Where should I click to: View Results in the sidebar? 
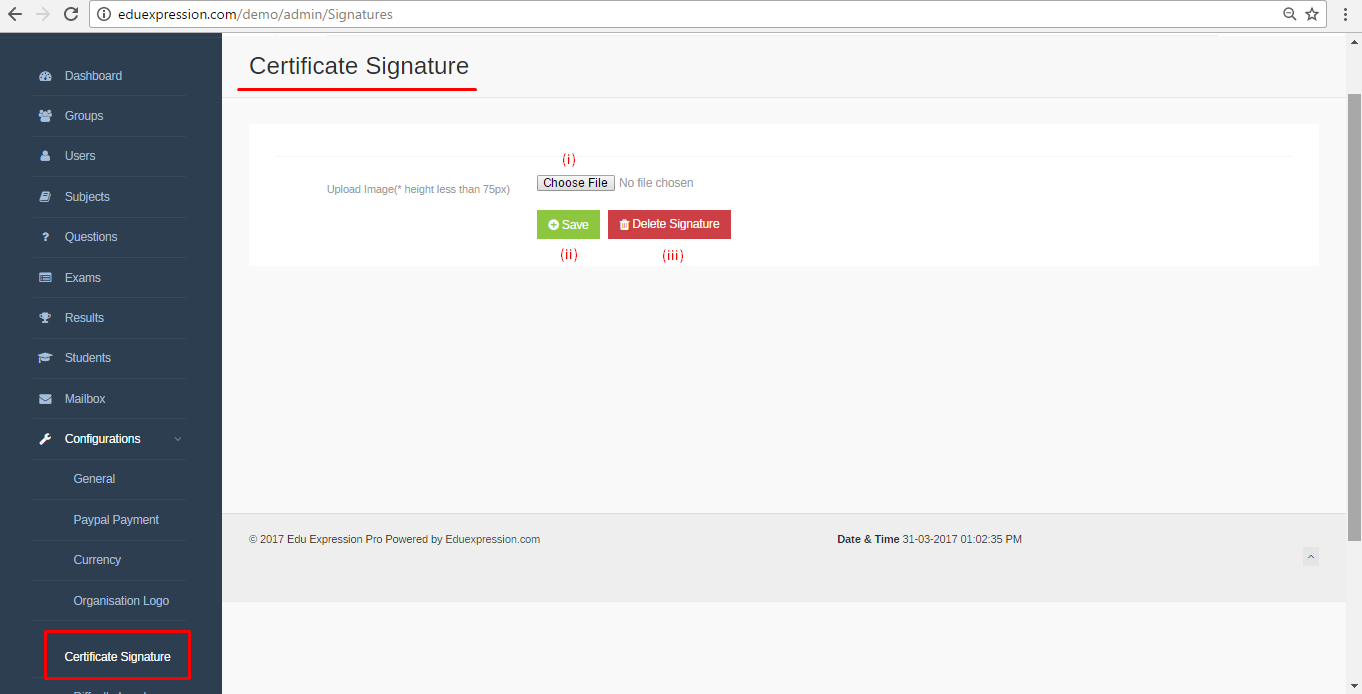(84, 318)
